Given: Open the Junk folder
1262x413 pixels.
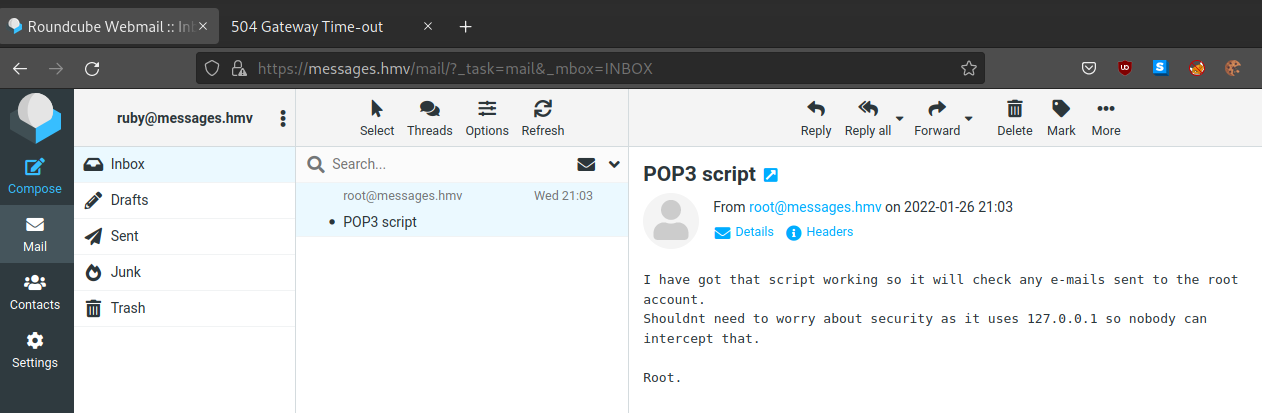Looking at the screenshot, I should tap(126, 272).
